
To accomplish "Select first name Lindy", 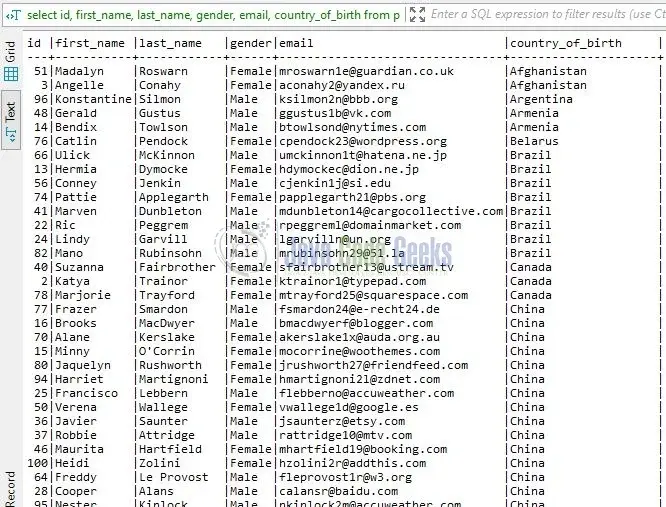I will [72, 239].
